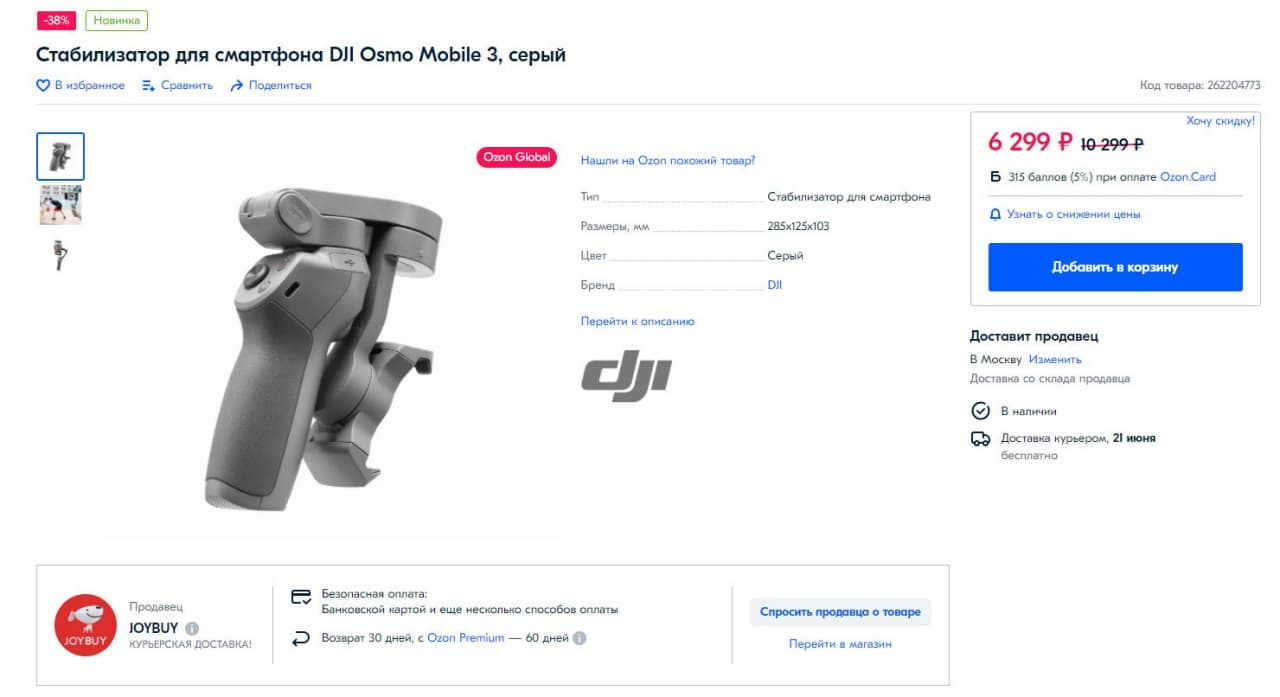
Task: Click the info icon beside JOYBUY seller name
Action: (192, 628)
